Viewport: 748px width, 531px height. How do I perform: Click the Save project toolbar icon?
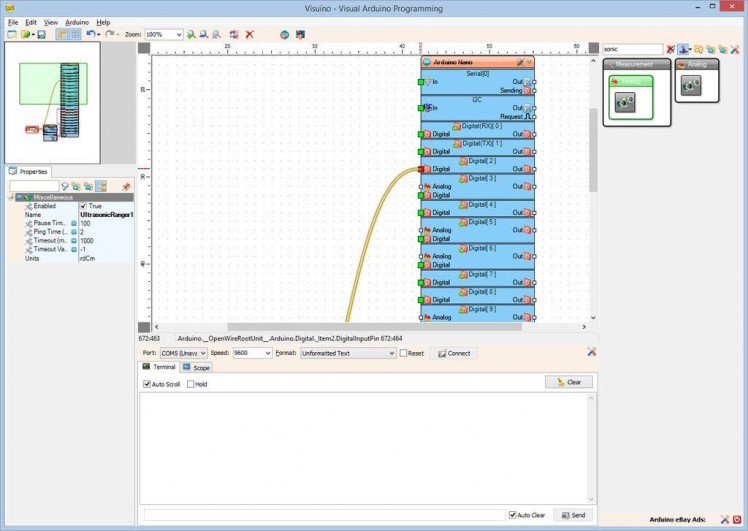click(41, 34)
